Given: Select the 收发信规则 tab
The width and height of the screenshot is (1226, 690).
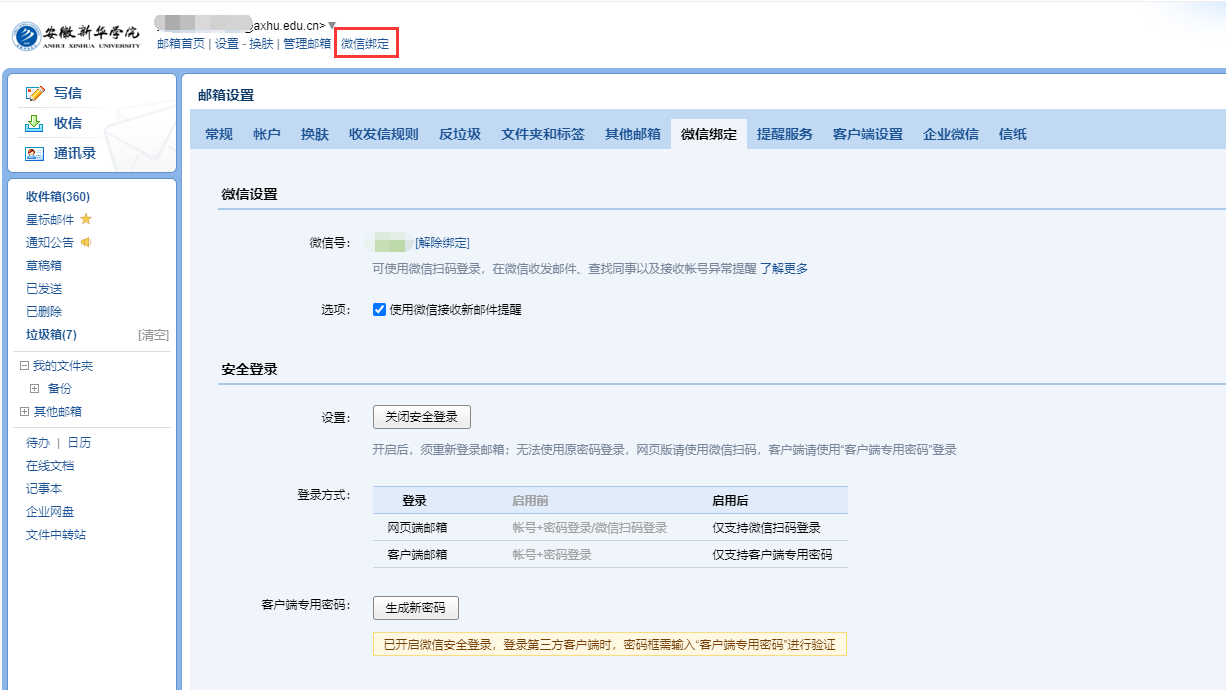Looking at the screenshot, I should coord(383,134).
